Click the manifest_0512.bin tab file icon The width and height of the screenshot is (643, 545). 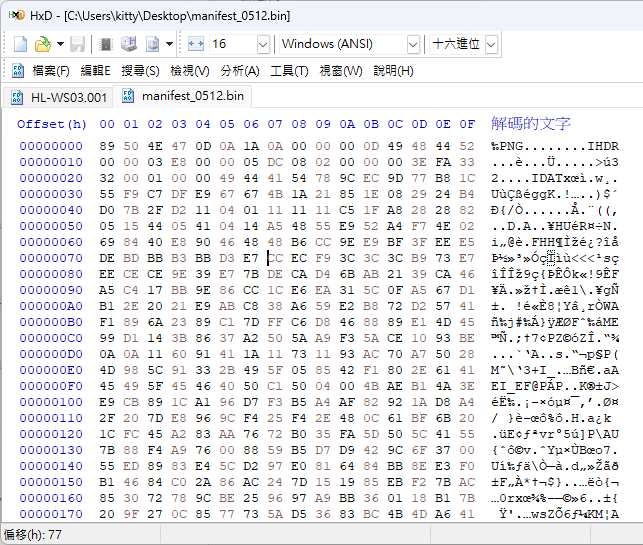pos(128,96)
